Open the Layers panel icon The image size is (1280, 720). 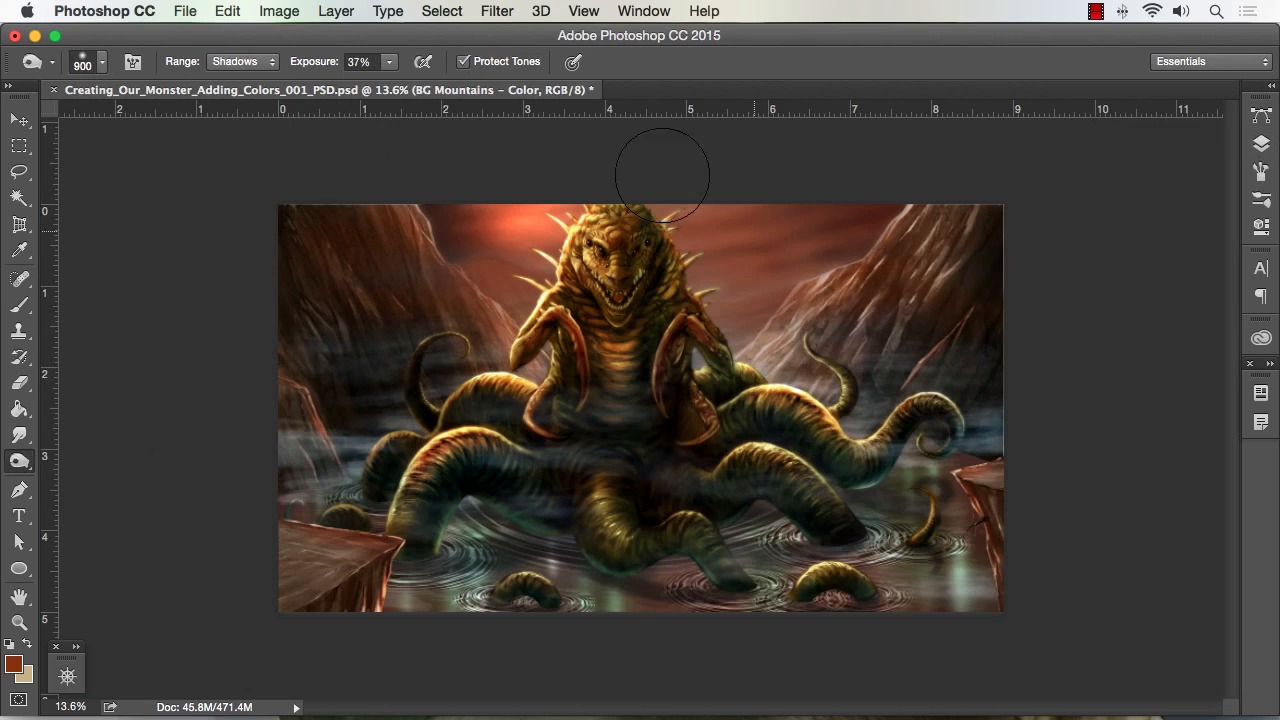[1261, 144]
